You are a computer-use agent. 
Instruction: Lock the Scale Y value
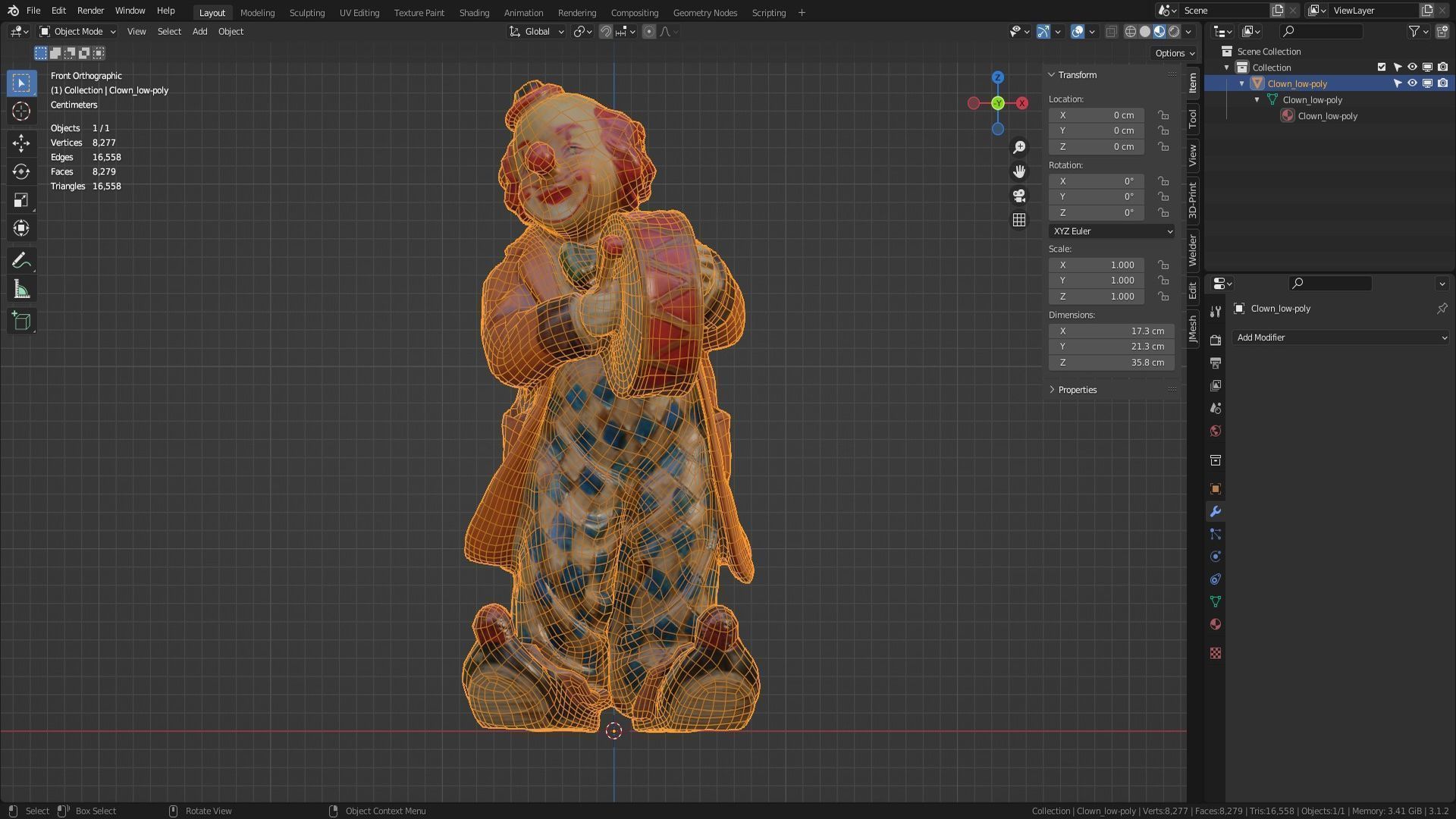click(1163, 281)
